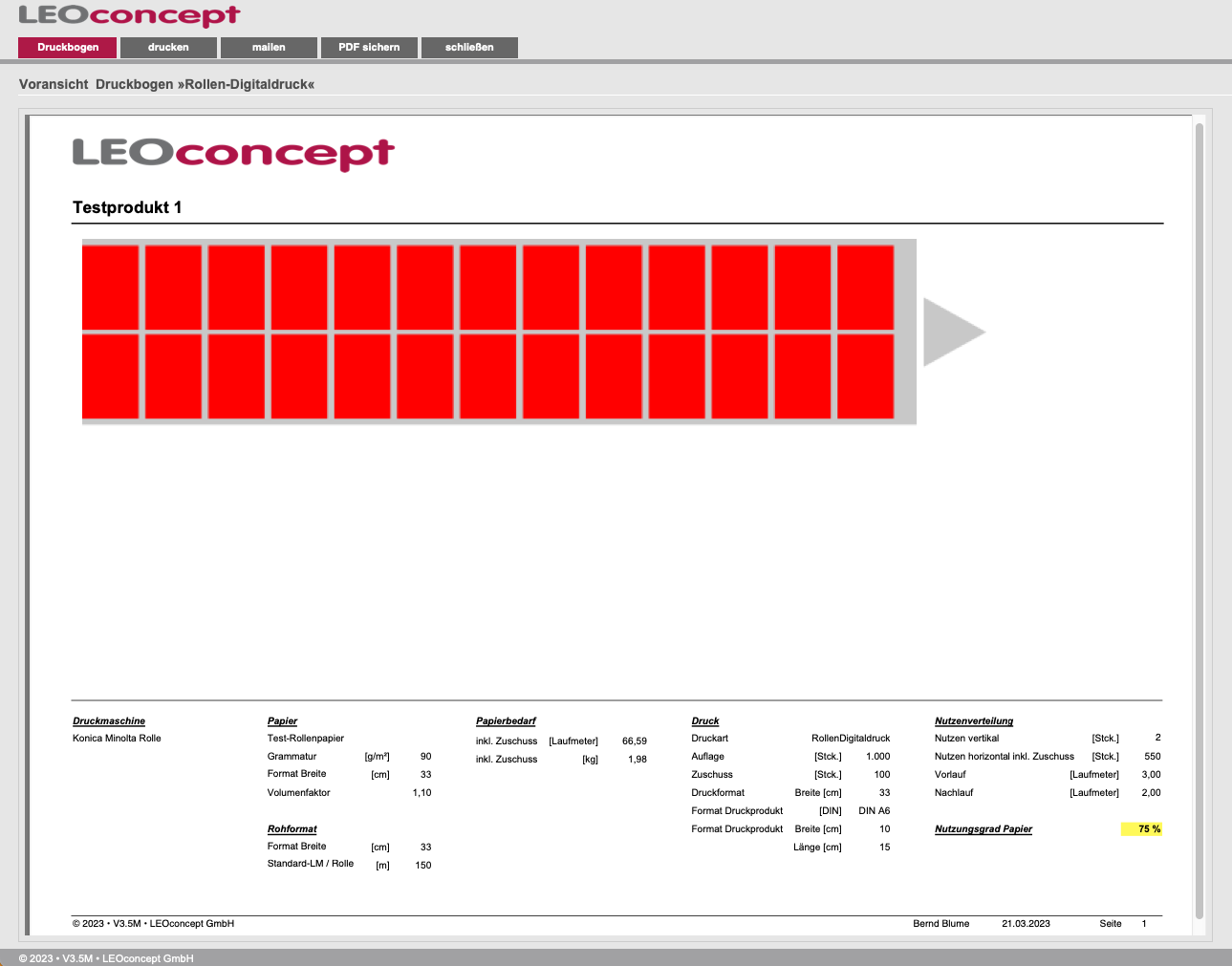1232x966 pixels.
Task: Click the Auflage value 1.000
Action: point(877,757)
